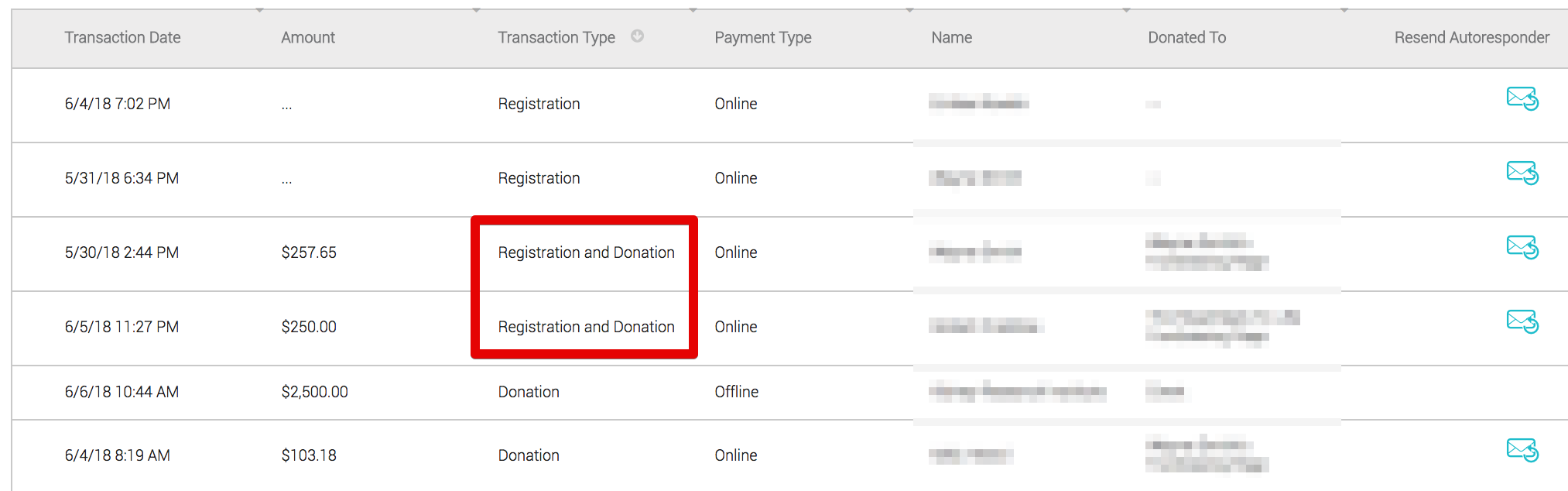Select the $2,500.00 amount cell

(x=314, y=392)
